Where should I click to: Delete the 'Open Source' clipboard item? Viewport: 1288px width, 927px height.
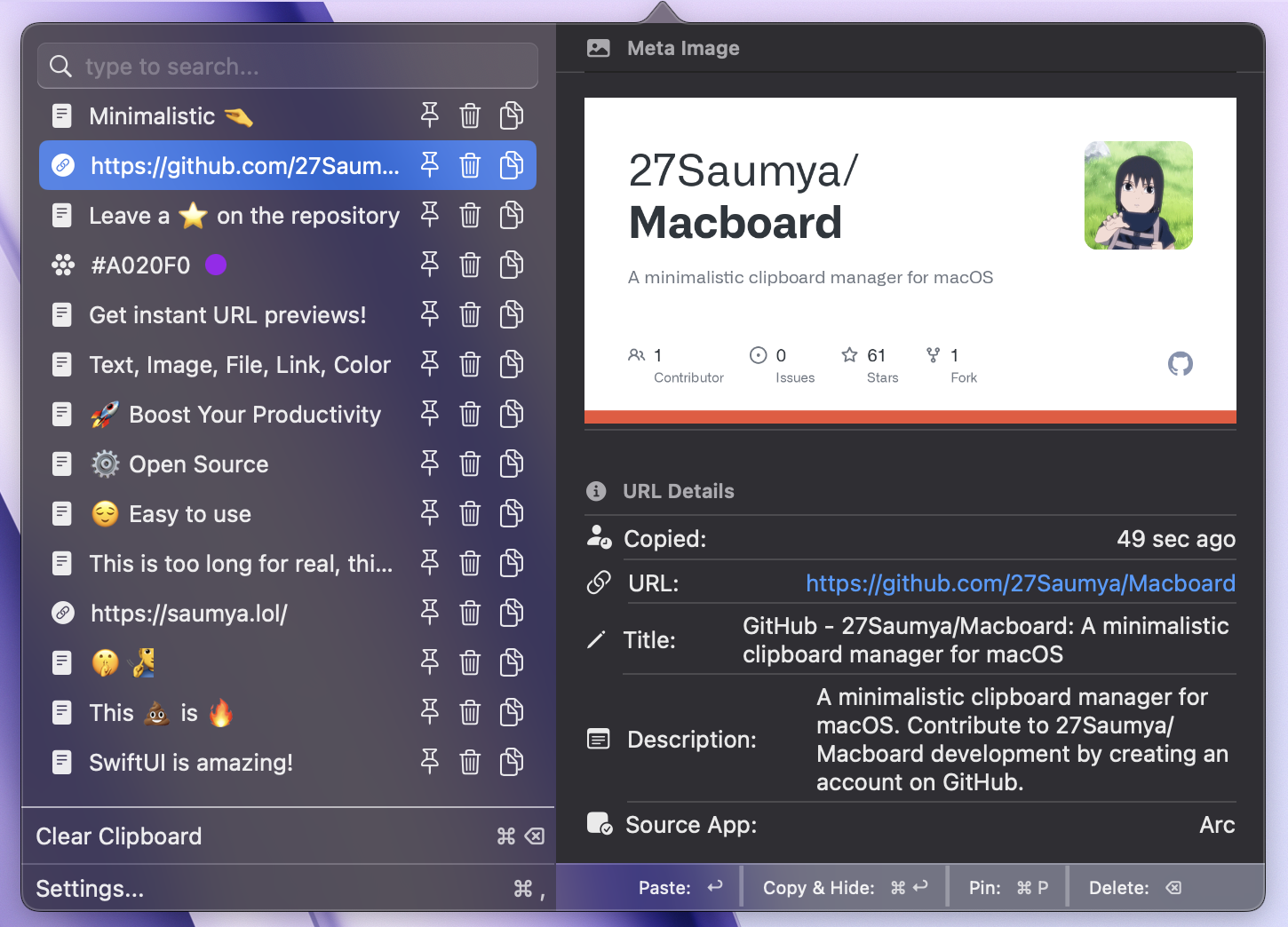tap(470, 463)
